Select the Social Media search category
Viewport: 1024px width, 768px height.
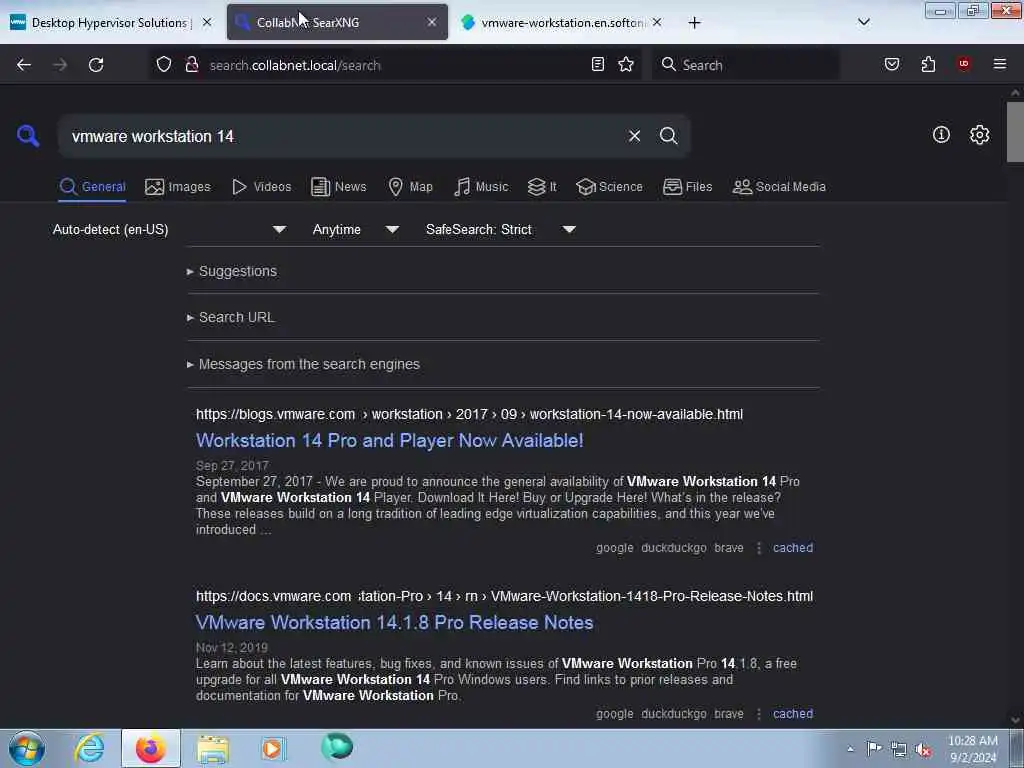(779, 187)
